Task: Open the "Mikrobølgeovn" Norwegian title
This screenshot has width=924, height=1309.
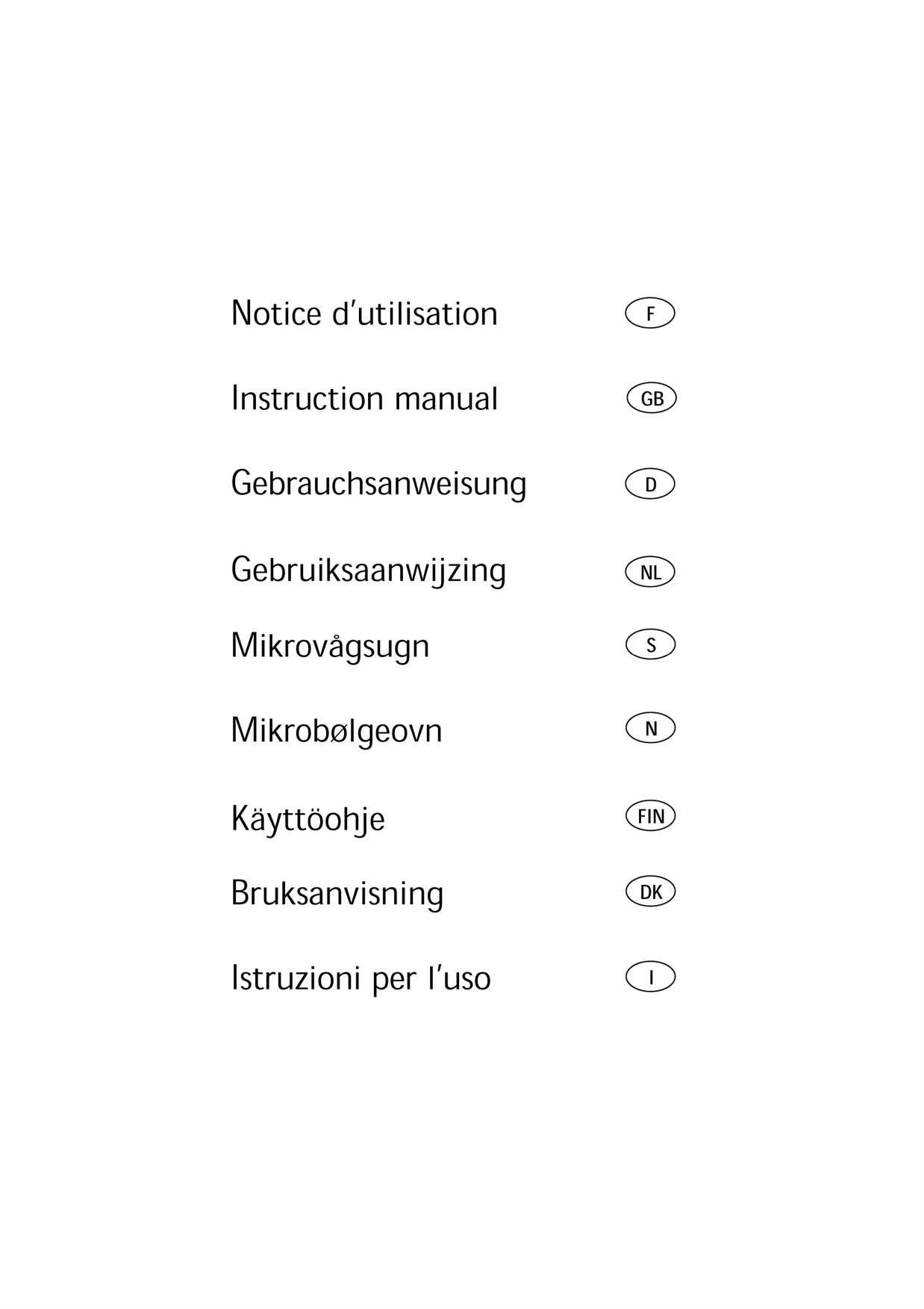Action: pyautogui.click(x=337, y=730)
